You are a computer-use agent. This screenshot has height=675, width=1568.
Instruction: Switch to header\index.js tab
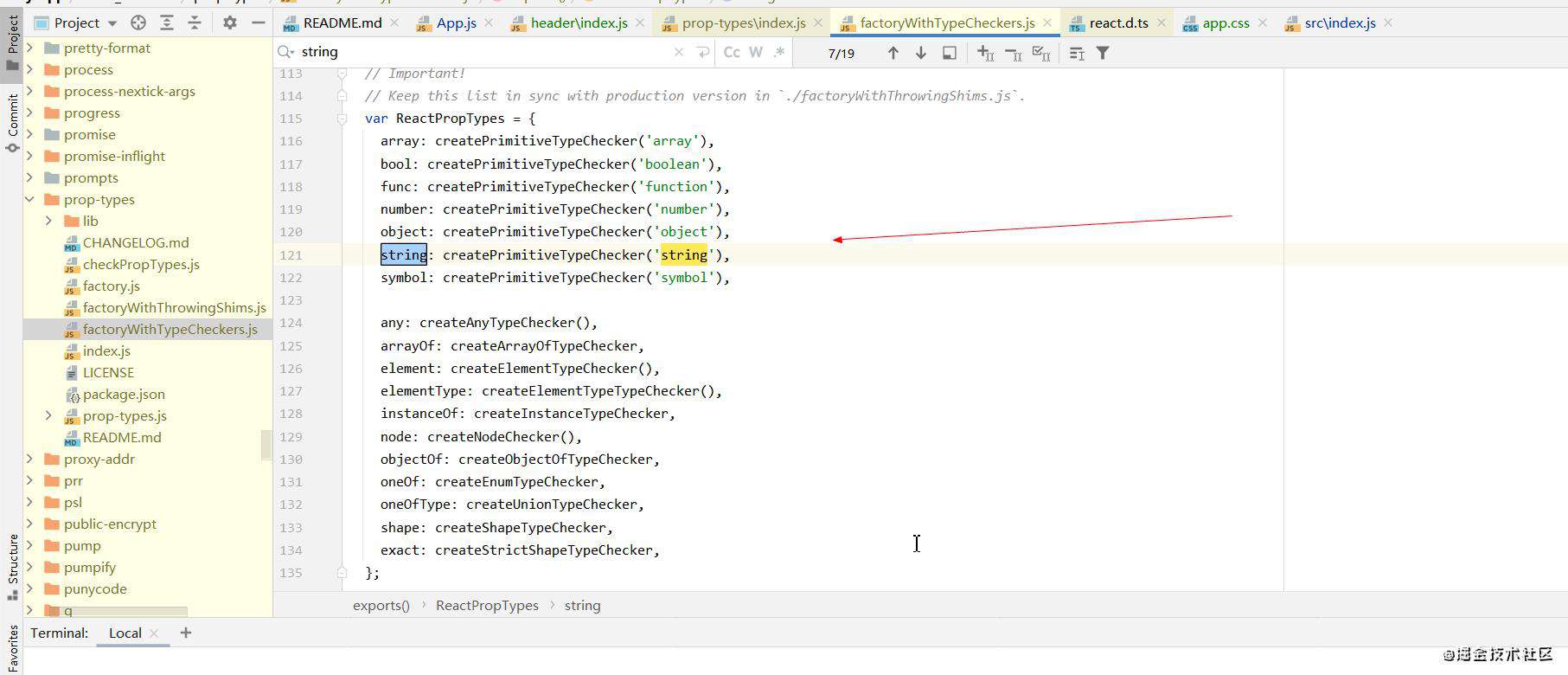click(579, 23)
